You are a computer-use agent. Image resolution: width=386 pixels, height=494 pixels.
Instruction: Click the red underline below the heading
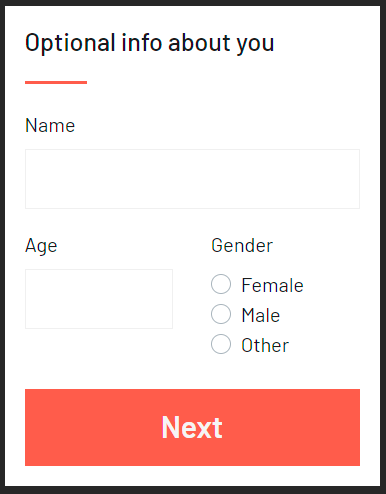[x=56, y=82]
